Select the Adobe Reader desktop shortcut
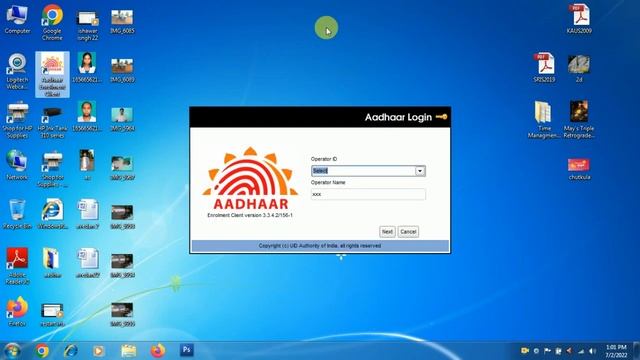Screen dimensions: 640x360 point(17,266)
